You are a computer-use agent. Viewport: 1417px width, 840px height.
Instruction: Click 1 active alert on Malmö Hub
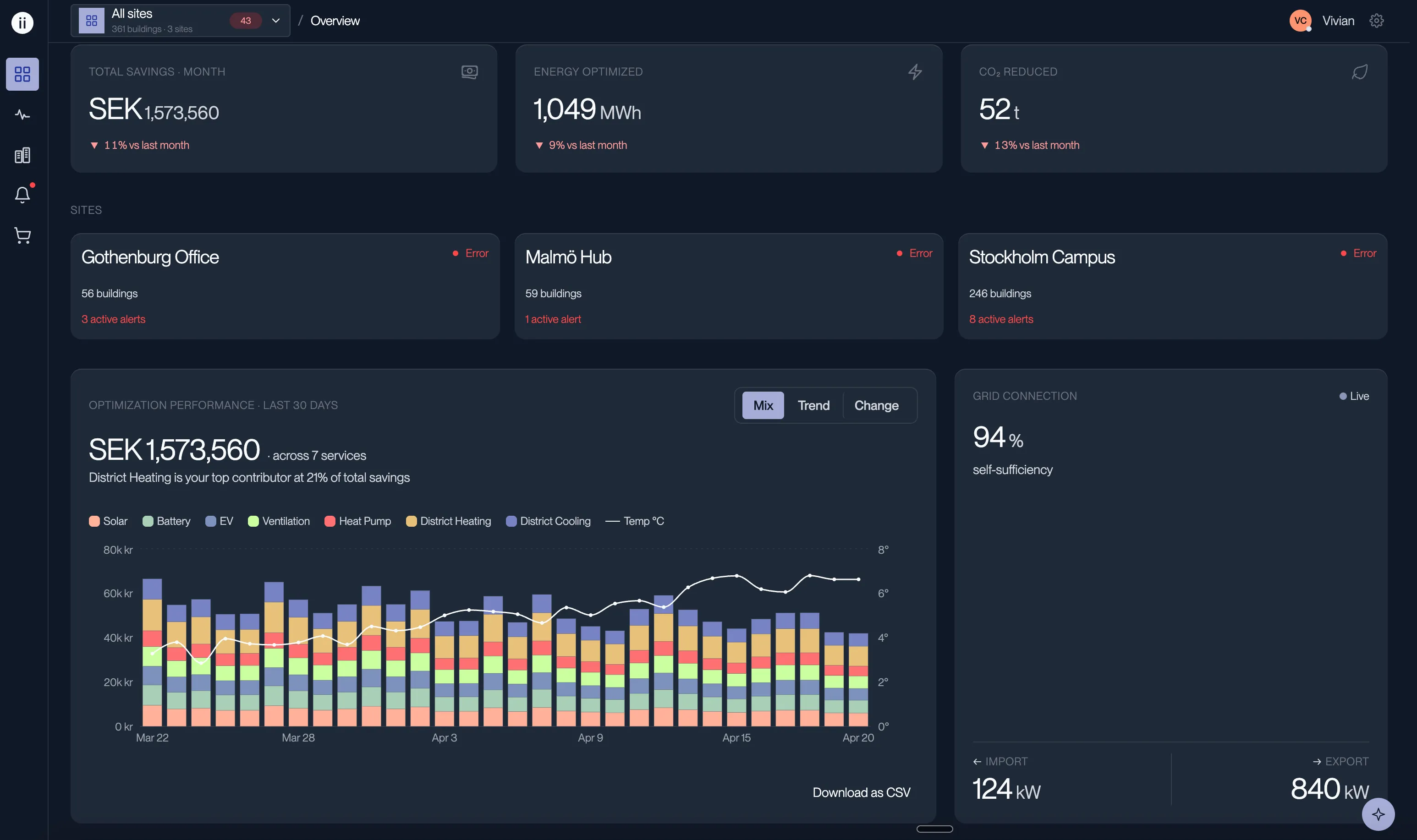point(553,319)
